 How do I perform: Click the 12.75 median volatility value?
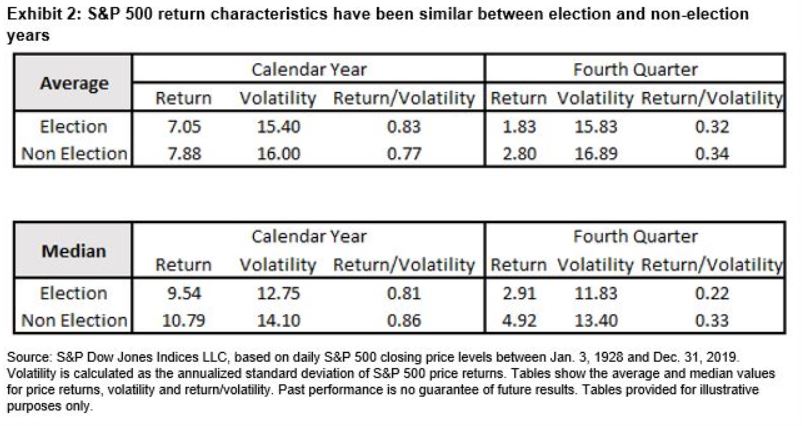278,294
